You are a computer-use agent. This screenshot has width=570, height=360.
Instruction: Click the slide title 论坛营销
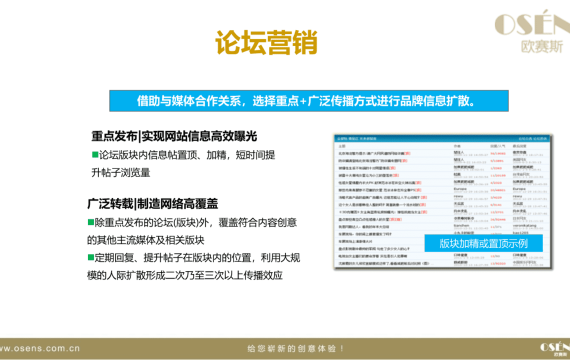266,43
